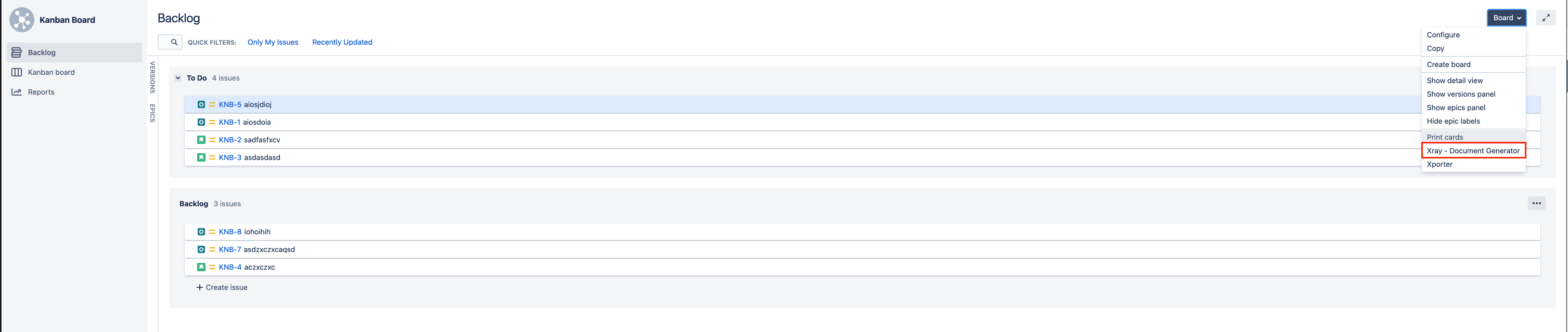This screenshot has width=1568, height=332.
Task: Expand the EPICS side panel
Action: pyautogui.click(x=153, y=113)
